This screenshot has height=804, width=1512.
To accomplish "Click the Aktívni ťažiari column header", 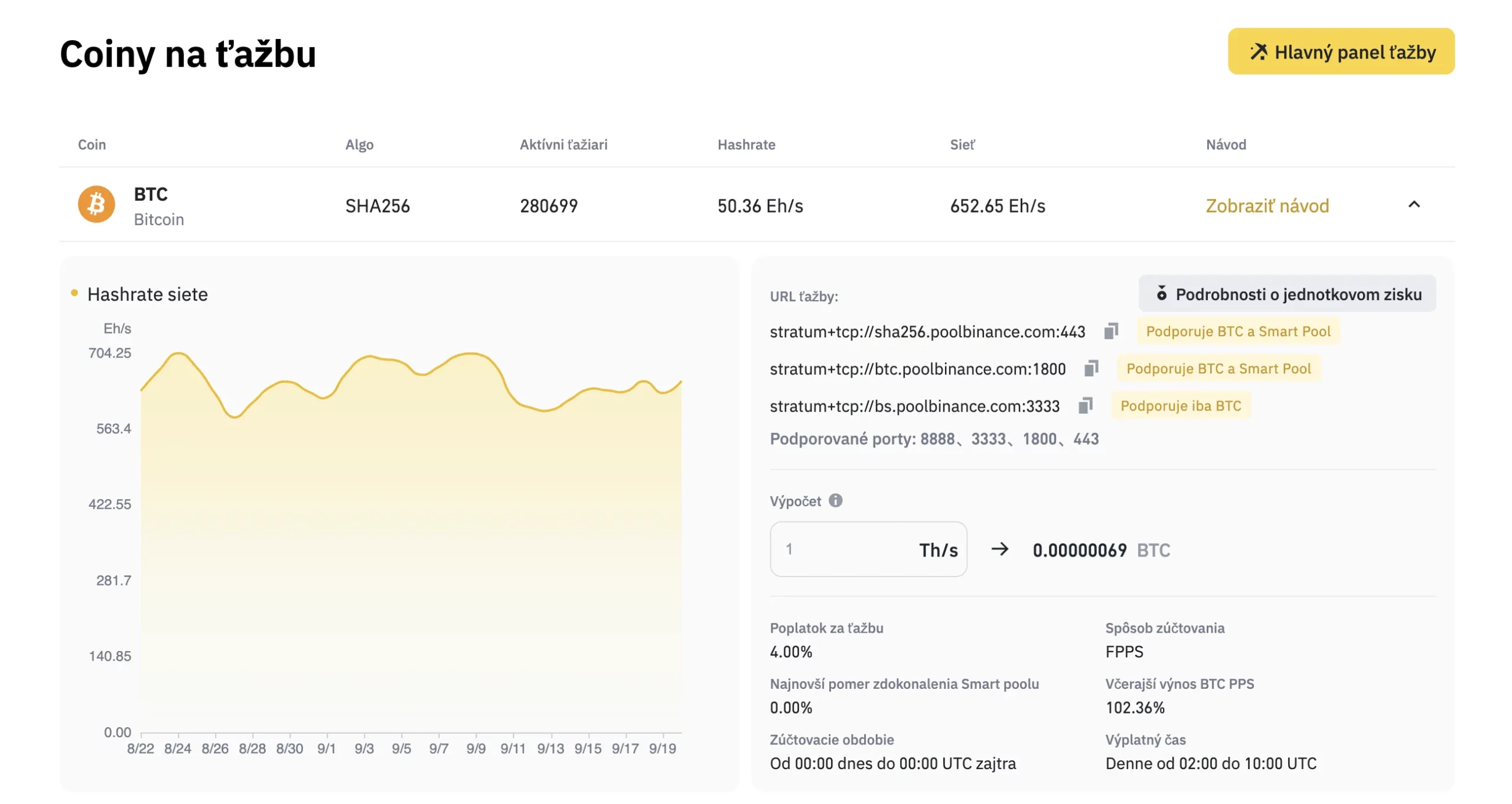I will tap(563, 145).
